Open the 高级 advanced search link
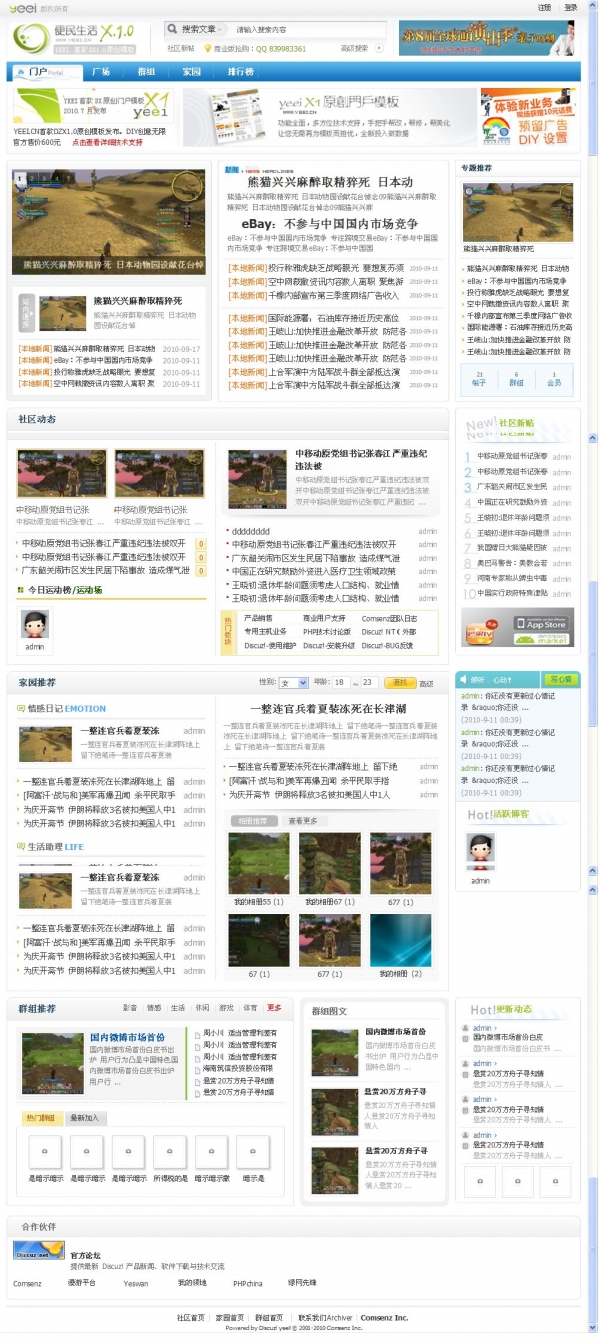 tap(426, 683)
